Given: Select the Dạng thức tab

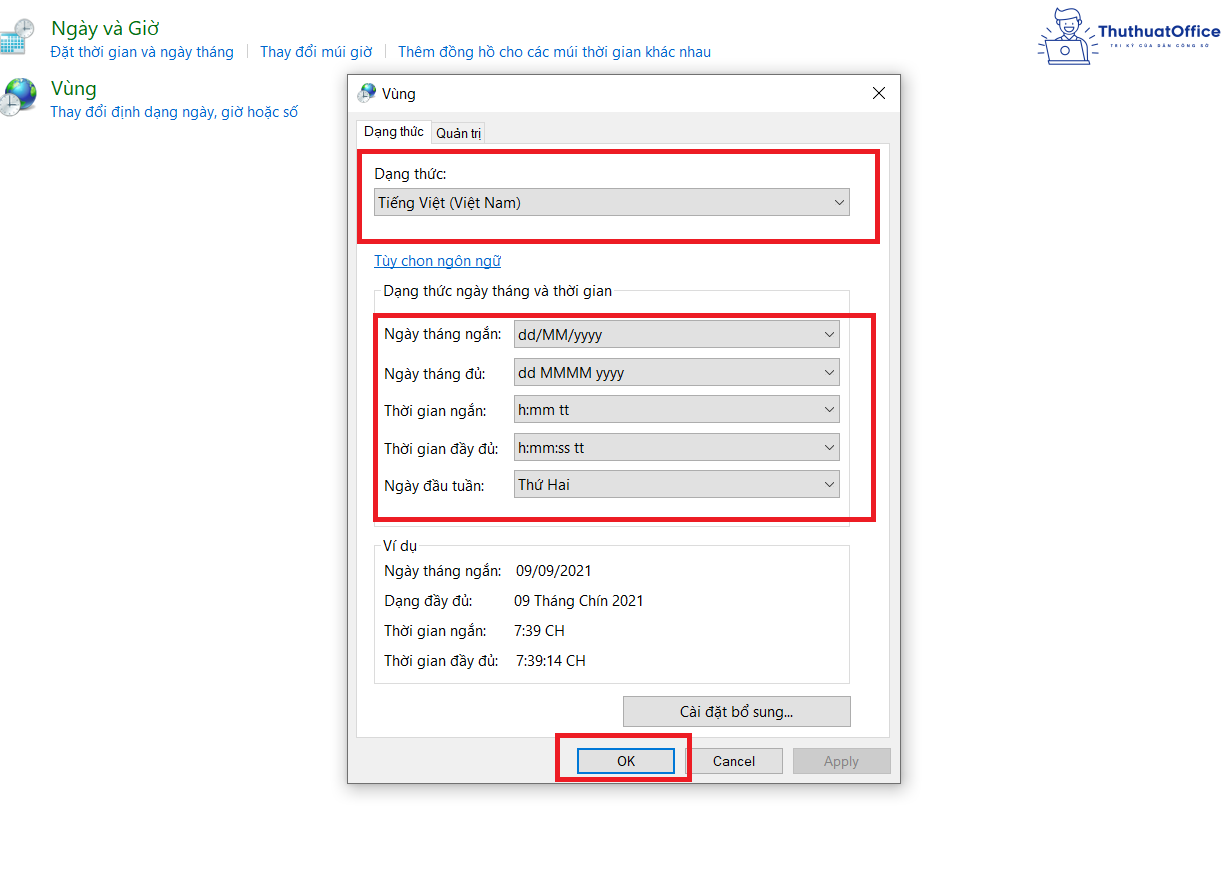Looking at the screenshot, I should (393, 131).
